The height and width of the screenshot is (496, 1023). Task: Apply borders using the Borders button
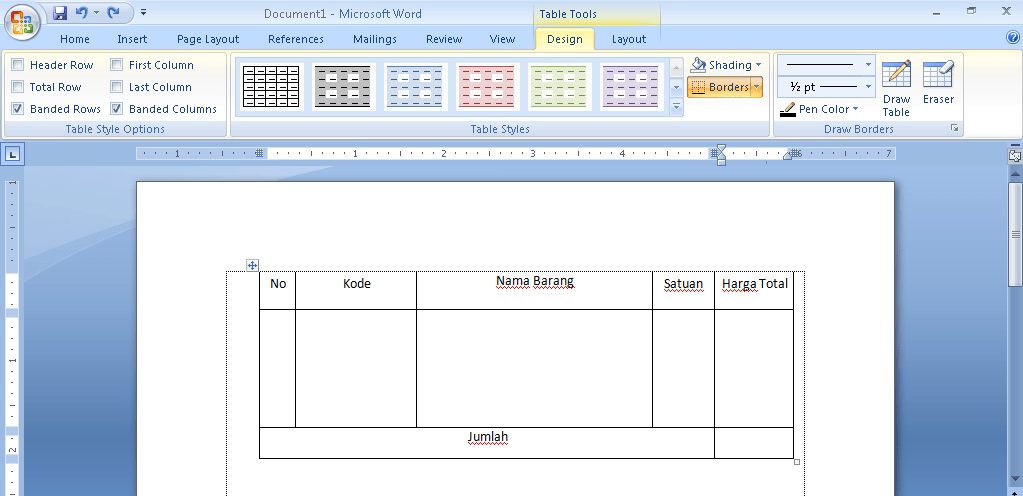[720, 87]
